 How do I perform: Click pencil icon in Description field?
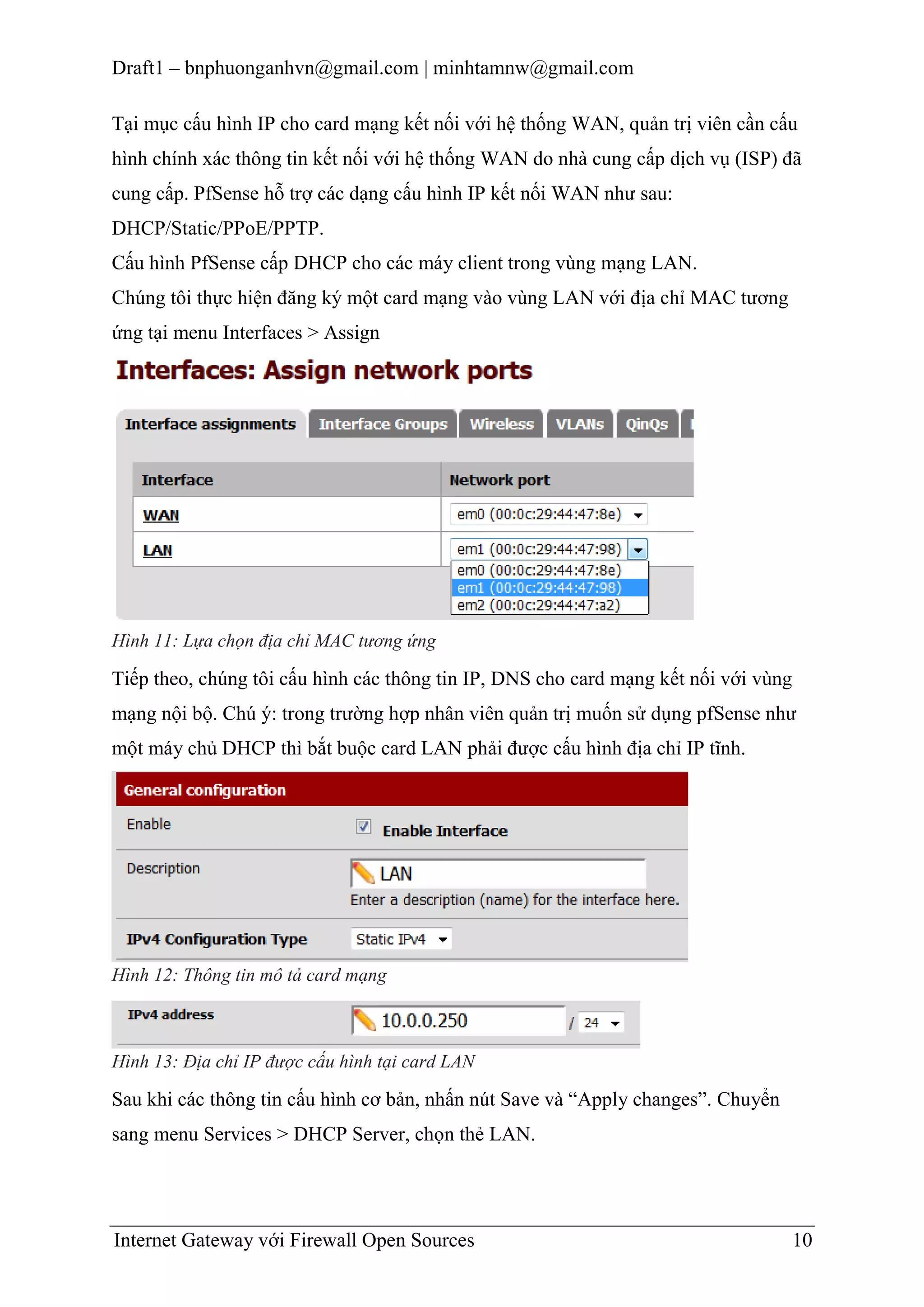(x=363, y=873)
